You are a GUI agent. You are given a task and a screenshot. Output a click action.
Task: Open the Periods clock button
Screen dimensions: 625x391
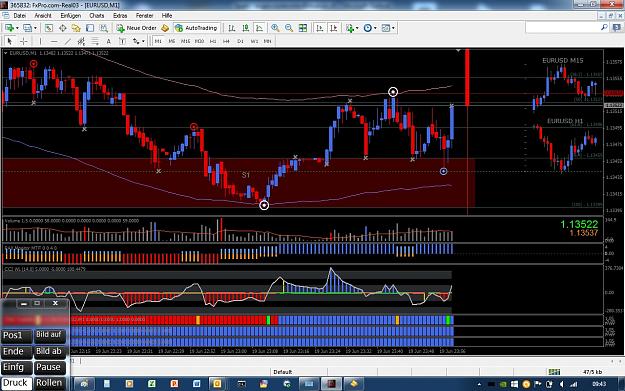pos(368,28)
